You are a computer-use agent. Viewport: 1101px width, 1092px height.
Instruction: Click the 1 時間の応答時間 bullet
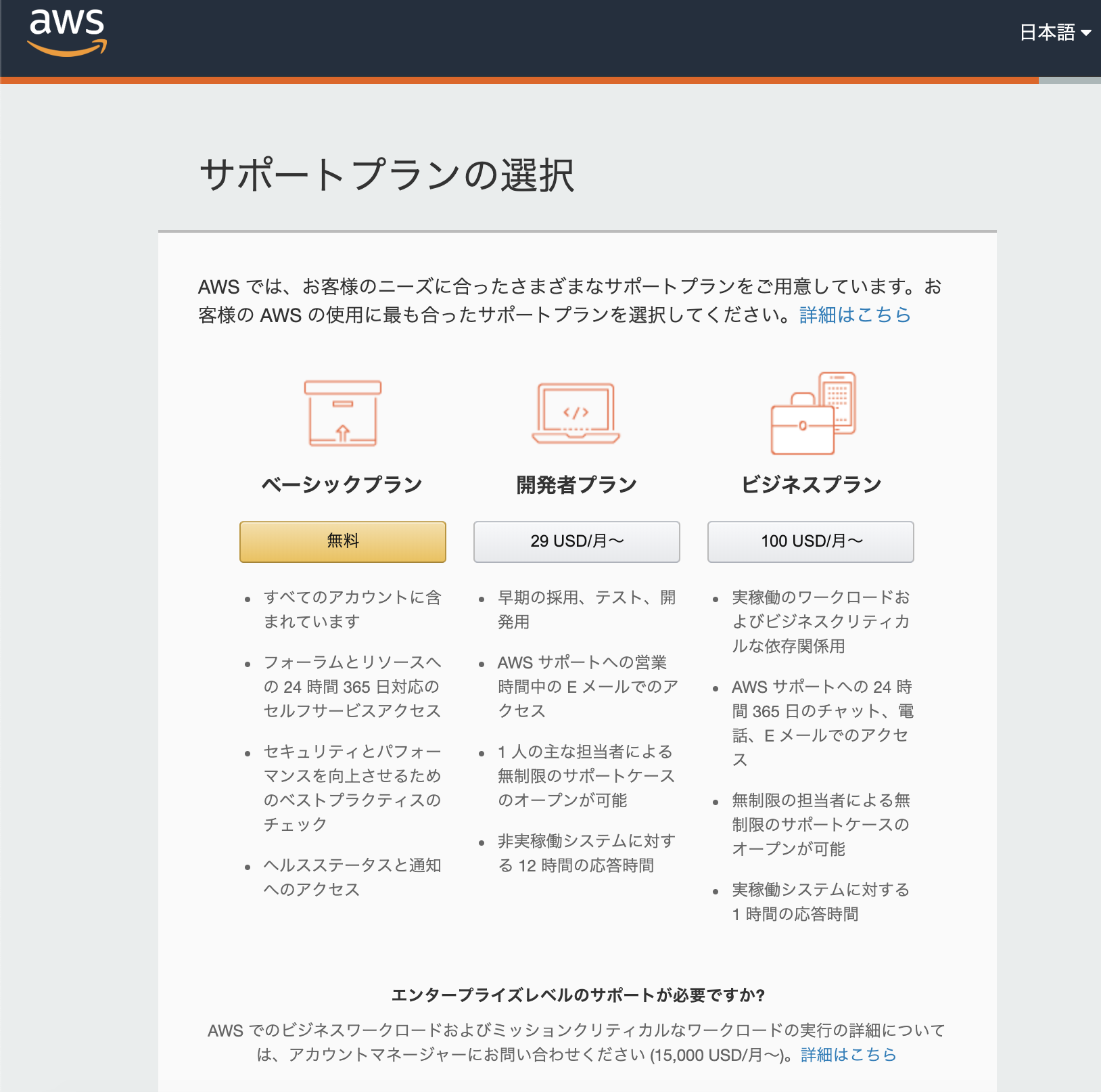pos(821,902)
